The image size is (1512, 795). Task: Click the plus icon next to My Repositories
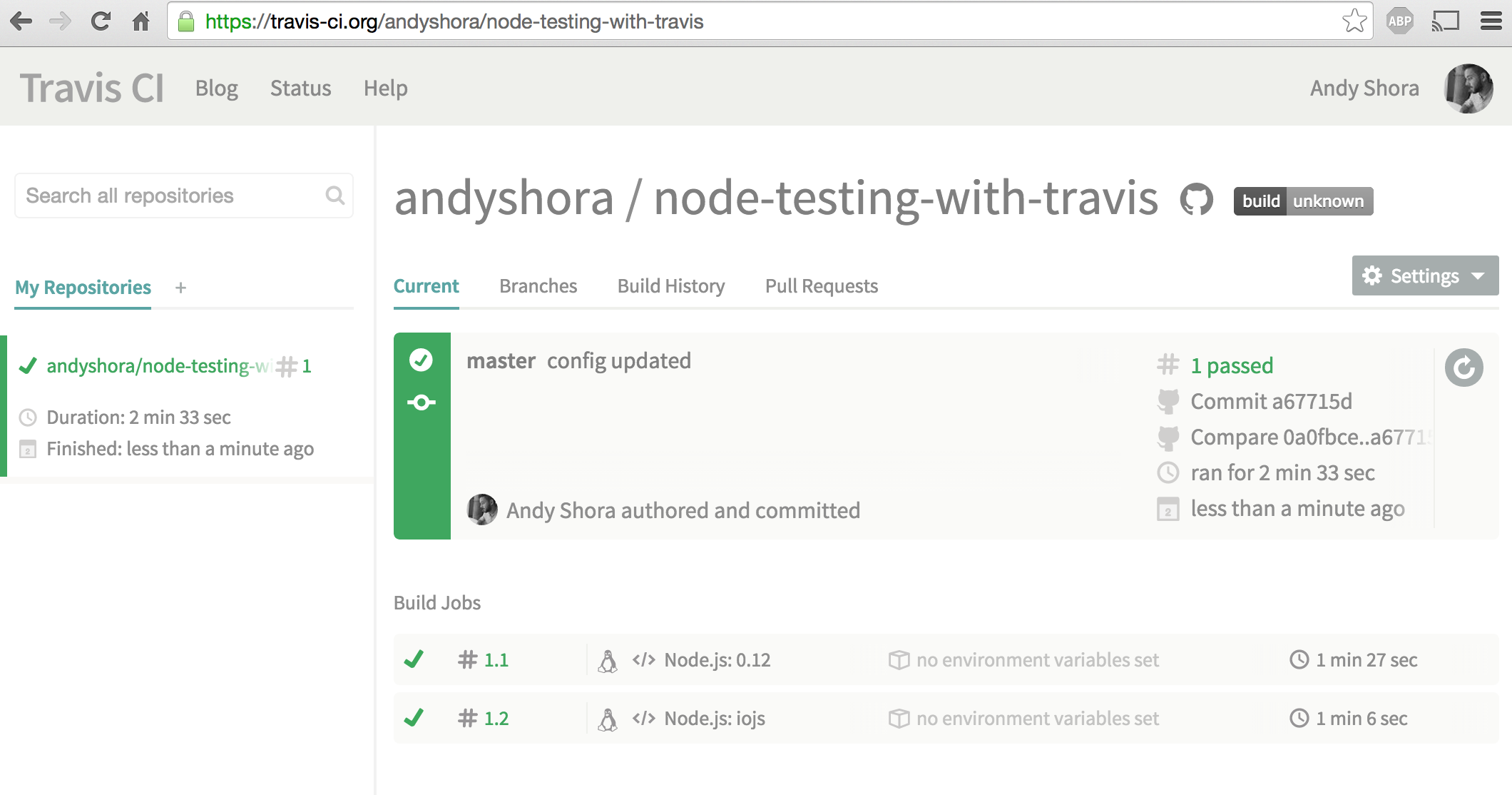(x=180, y=288)
